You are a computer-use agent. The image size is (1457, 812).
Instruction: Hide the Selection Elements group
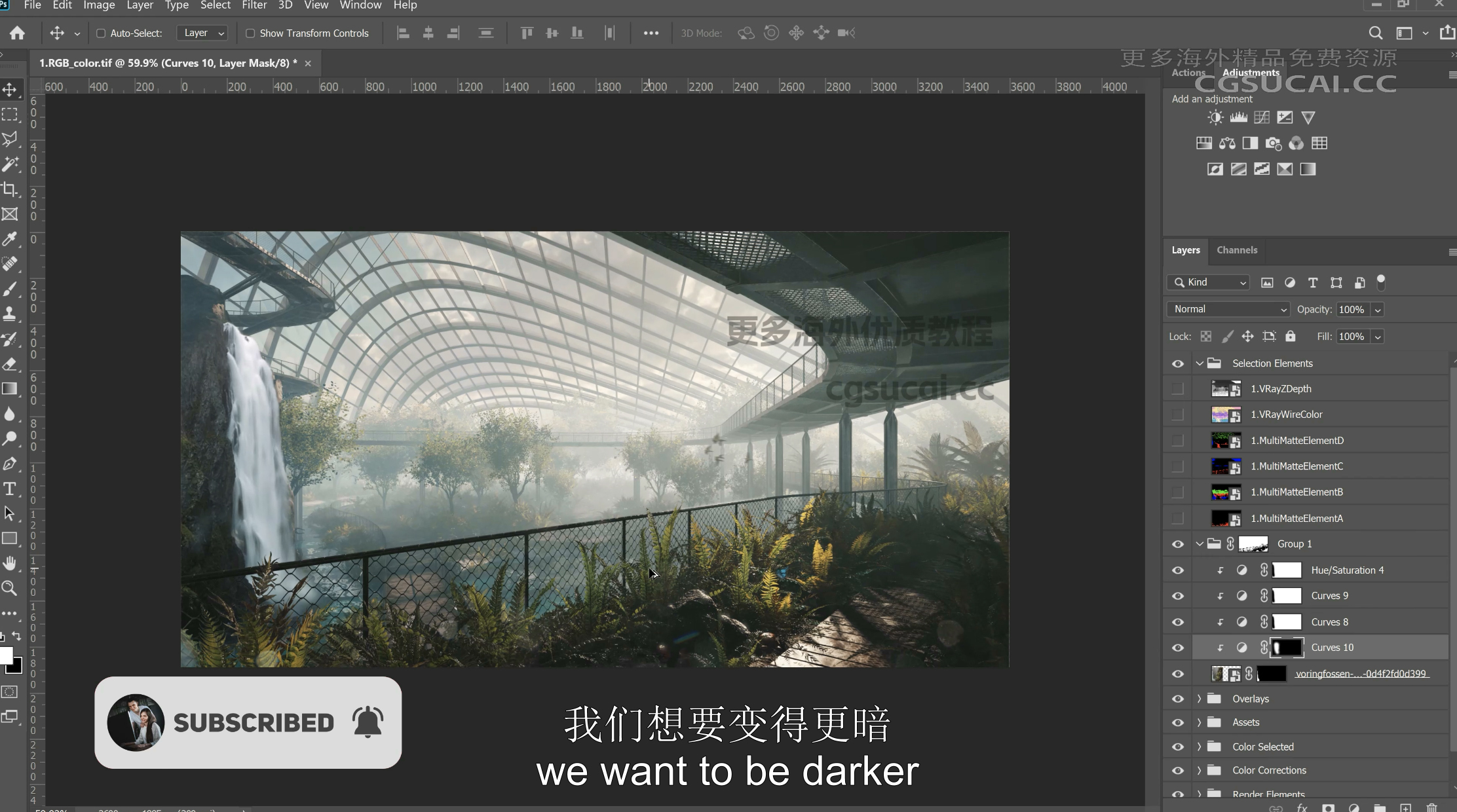(x=1178, y=363)
